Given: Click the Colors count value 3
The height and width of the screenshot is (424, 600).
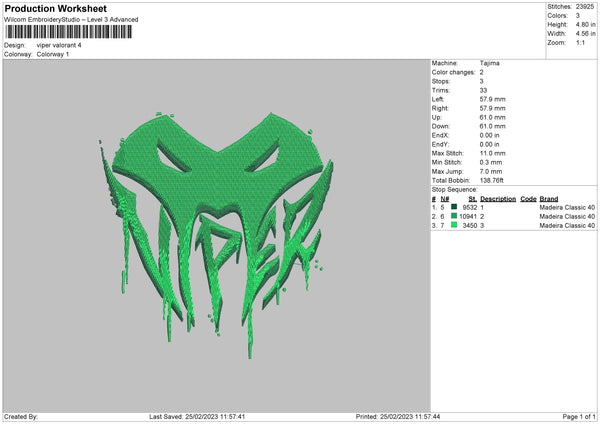Looking at the screenshot, I should [577, 16].
